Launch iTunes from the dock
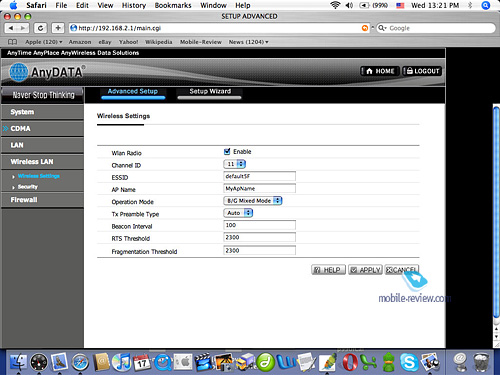Image resolution: width=500 pixels, height=375 pixels. (x=121, y=362)
